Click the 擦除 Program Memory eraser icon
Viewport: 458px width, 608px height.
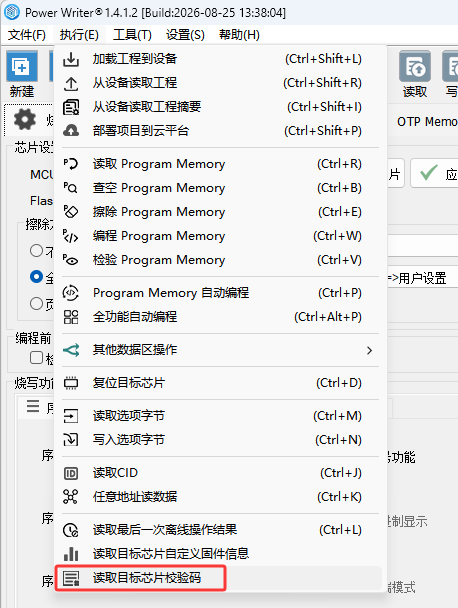coord(71,212)
